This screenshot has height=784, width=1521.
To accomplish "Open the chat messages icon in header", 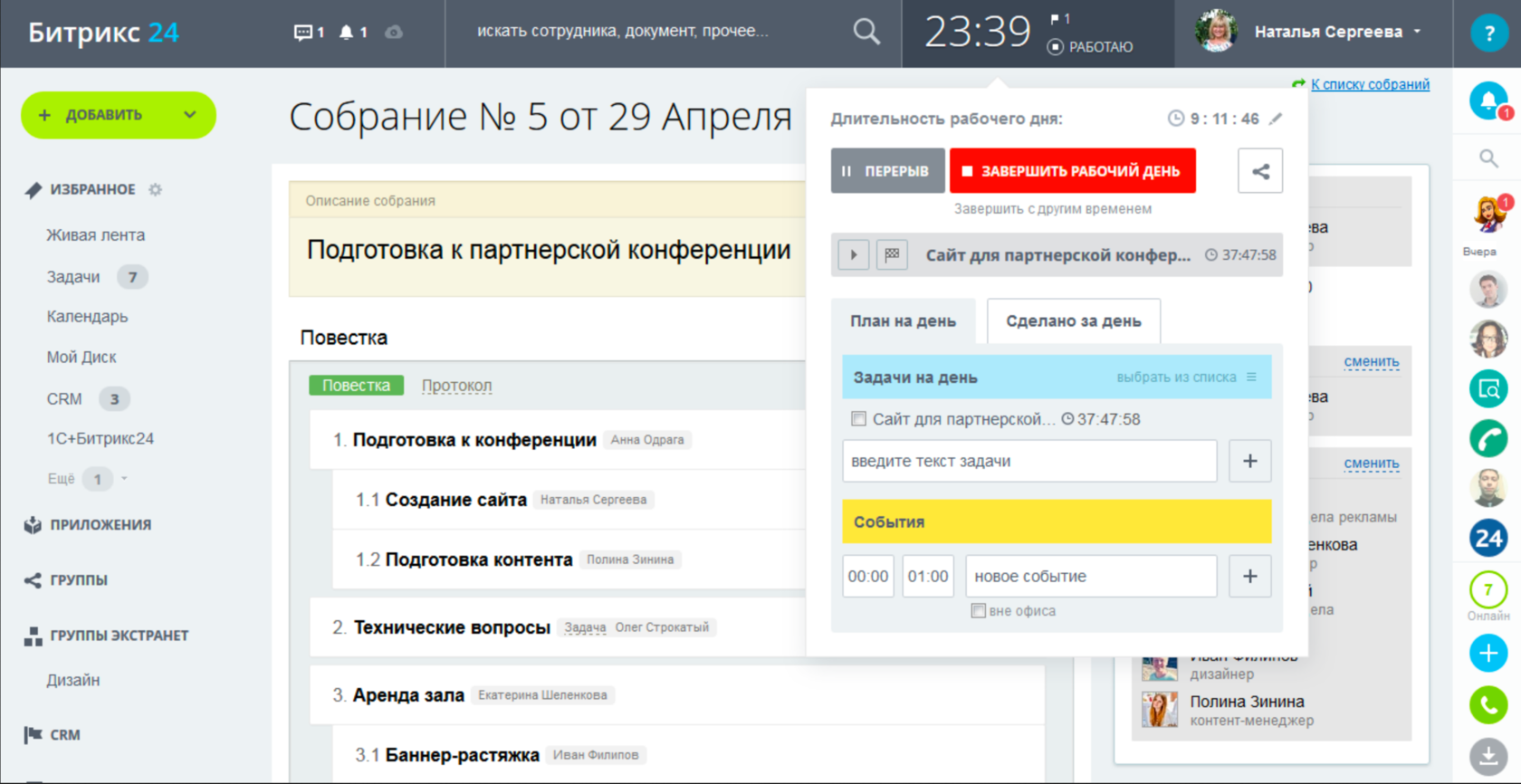I will [309, 33].
